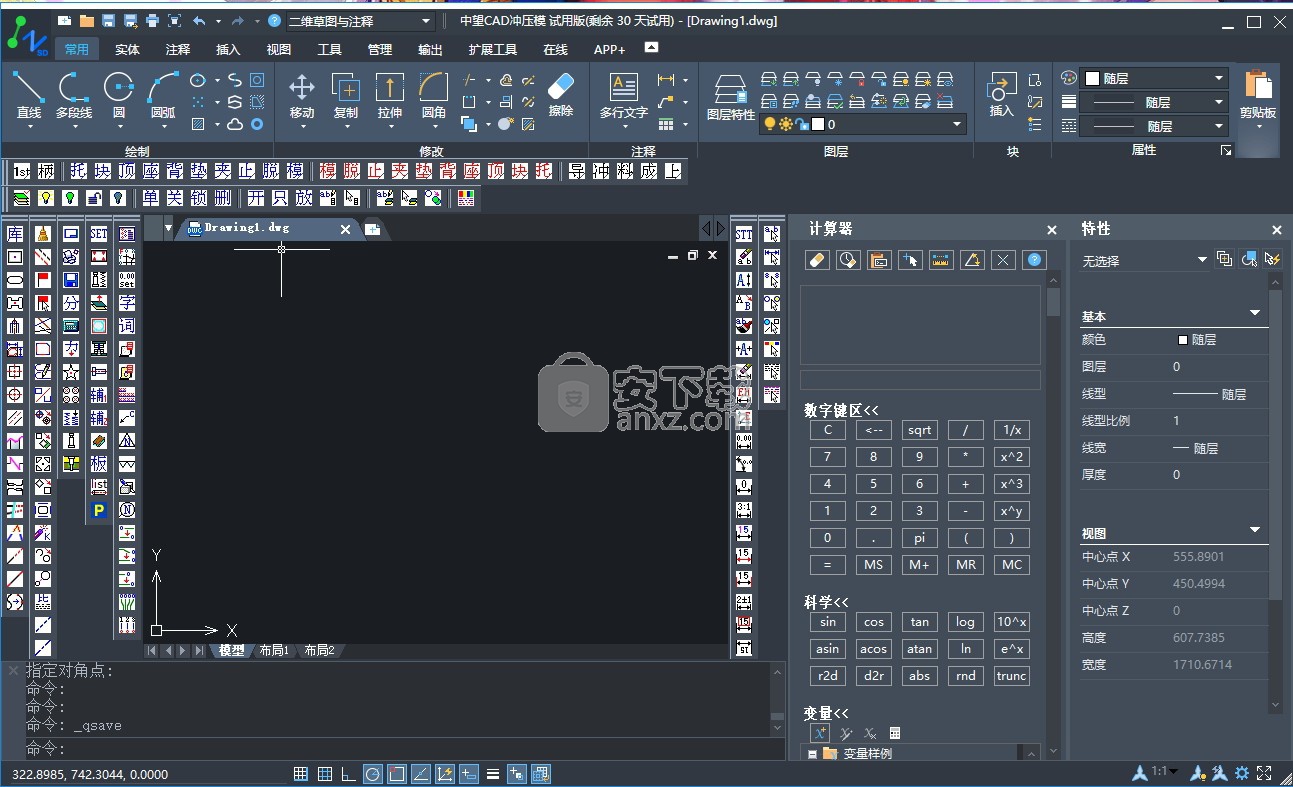Click the revision cloud draw icon
The height and width of the screenshot is (787, 1293).
coord(234,124)
